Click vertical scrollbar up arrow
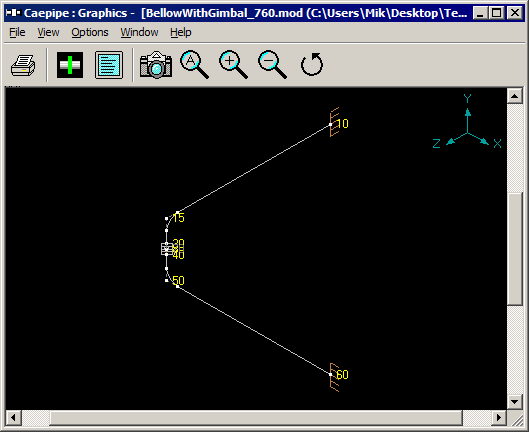Viewport: 529px width, 432px height. pos(514,97)
